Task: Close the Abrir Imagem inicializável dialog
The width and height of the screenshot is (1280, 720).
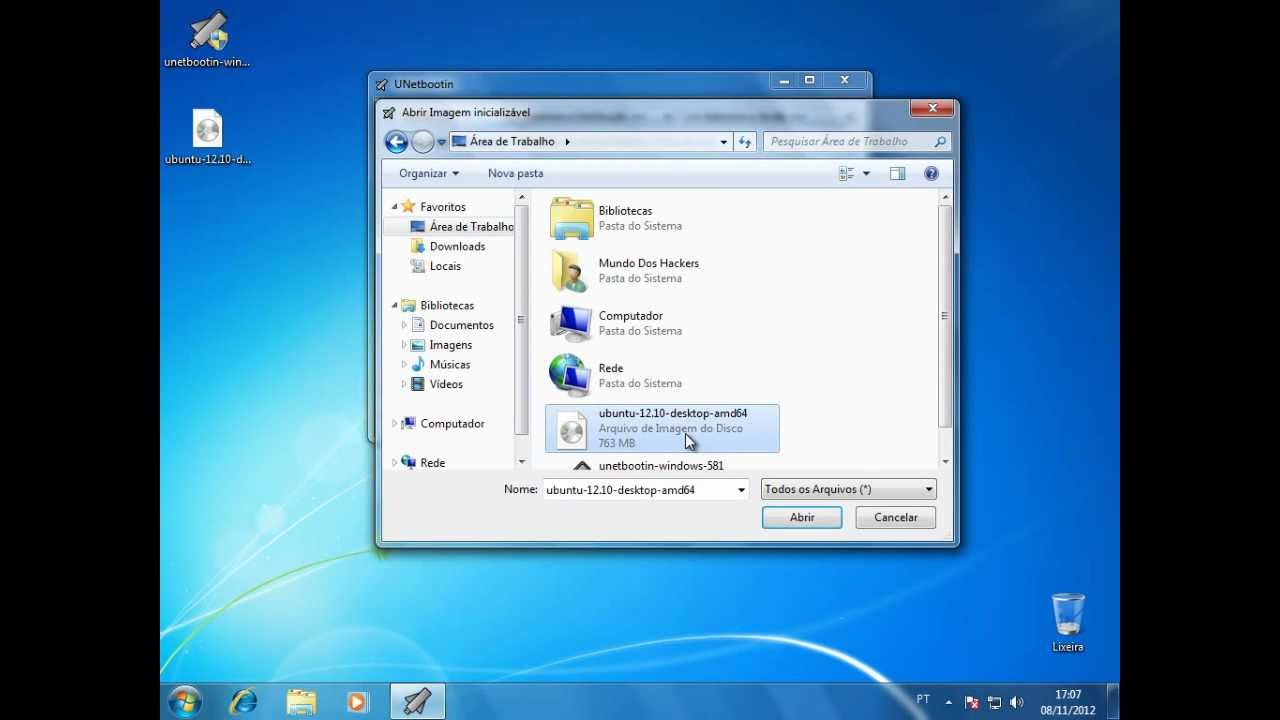Action: click(932, 108)
